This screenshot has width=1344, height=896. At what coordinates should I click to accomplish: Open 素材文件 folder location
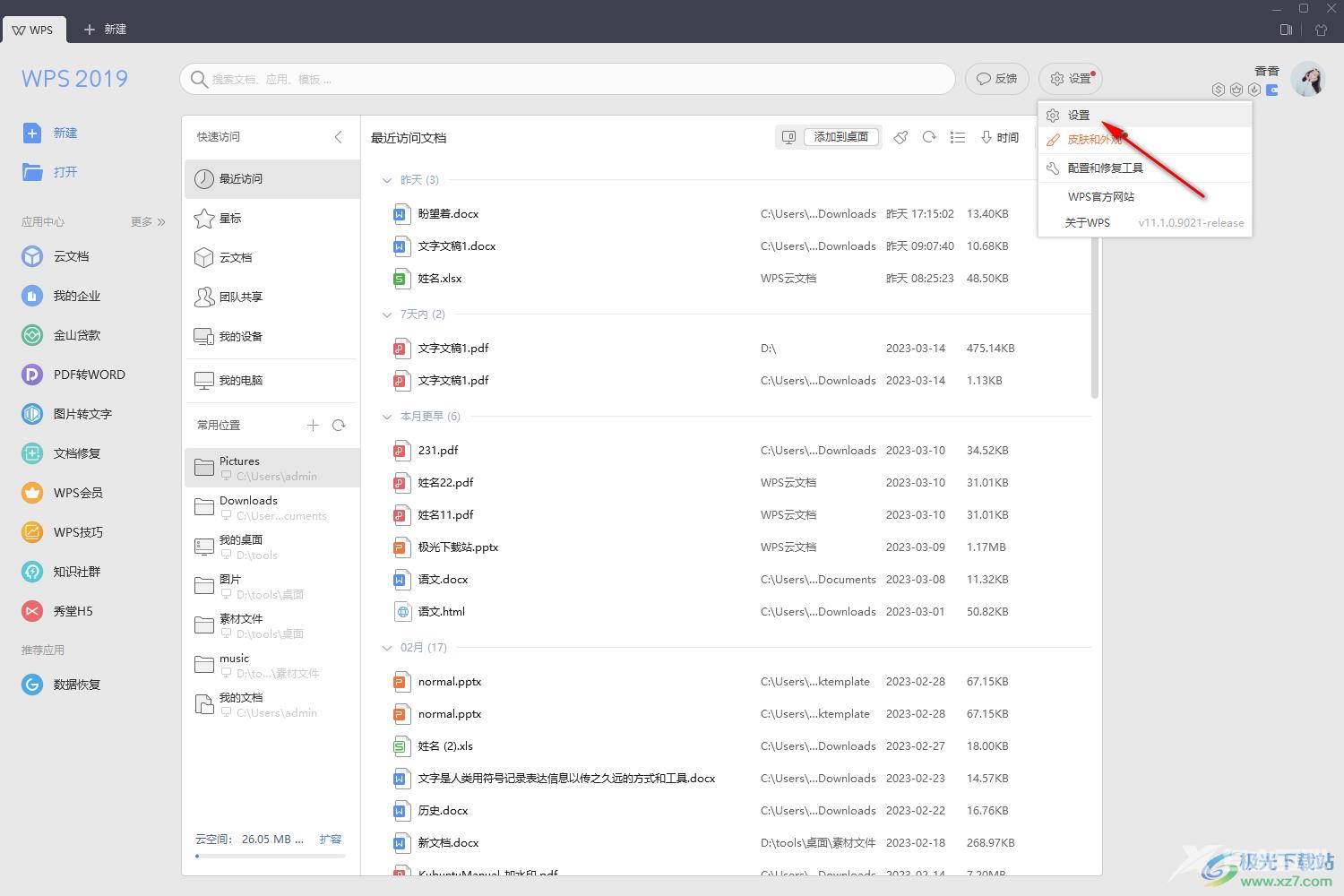272,625
